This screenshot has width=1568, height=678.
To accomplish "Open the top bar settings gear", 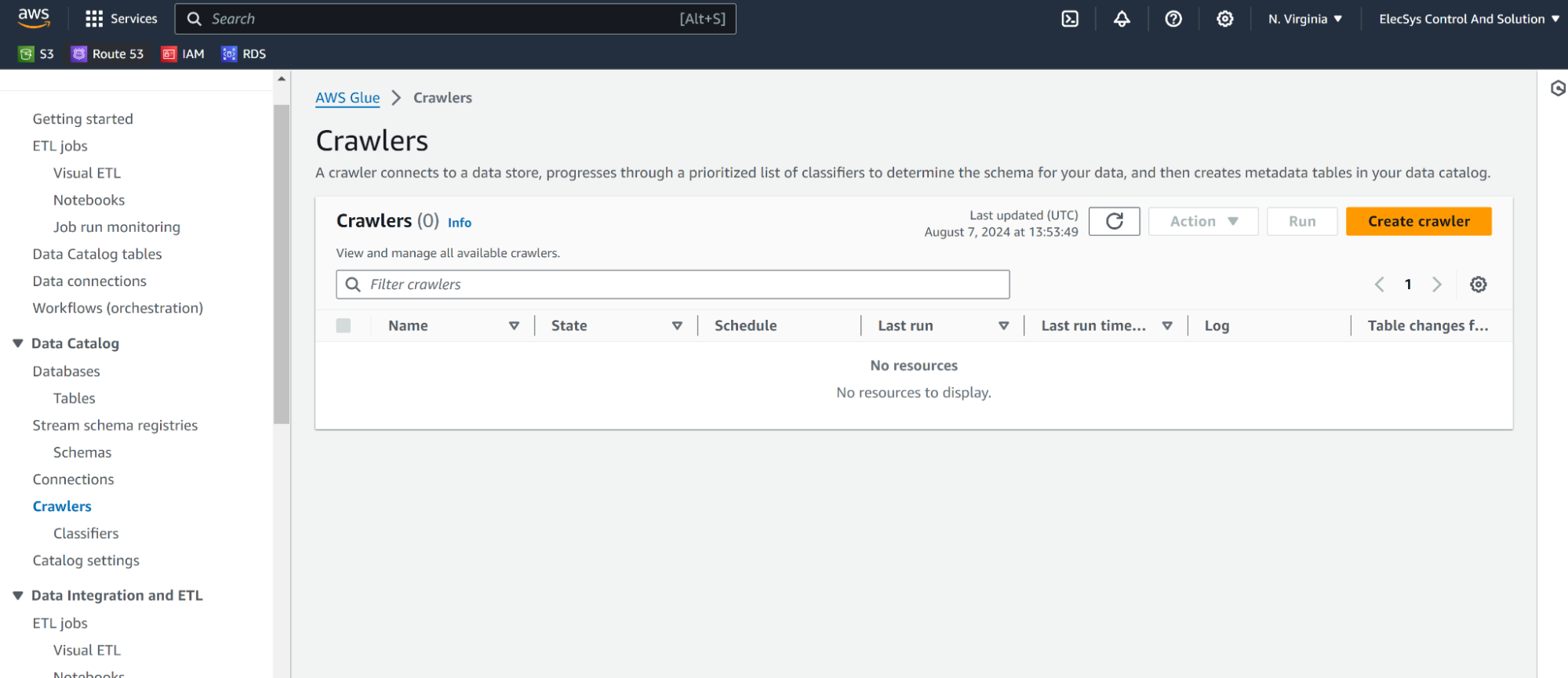I will [1225, 19].
